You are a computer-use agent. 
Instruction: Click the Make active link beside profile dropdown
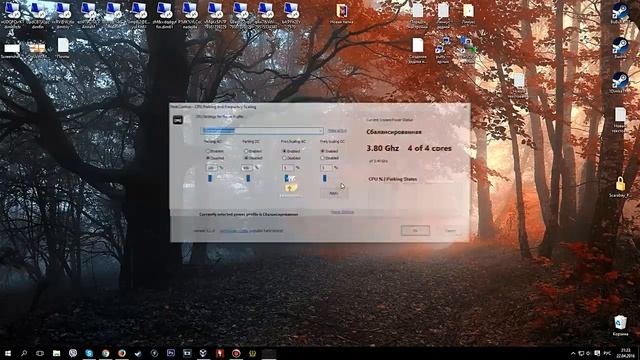point(337,131)
